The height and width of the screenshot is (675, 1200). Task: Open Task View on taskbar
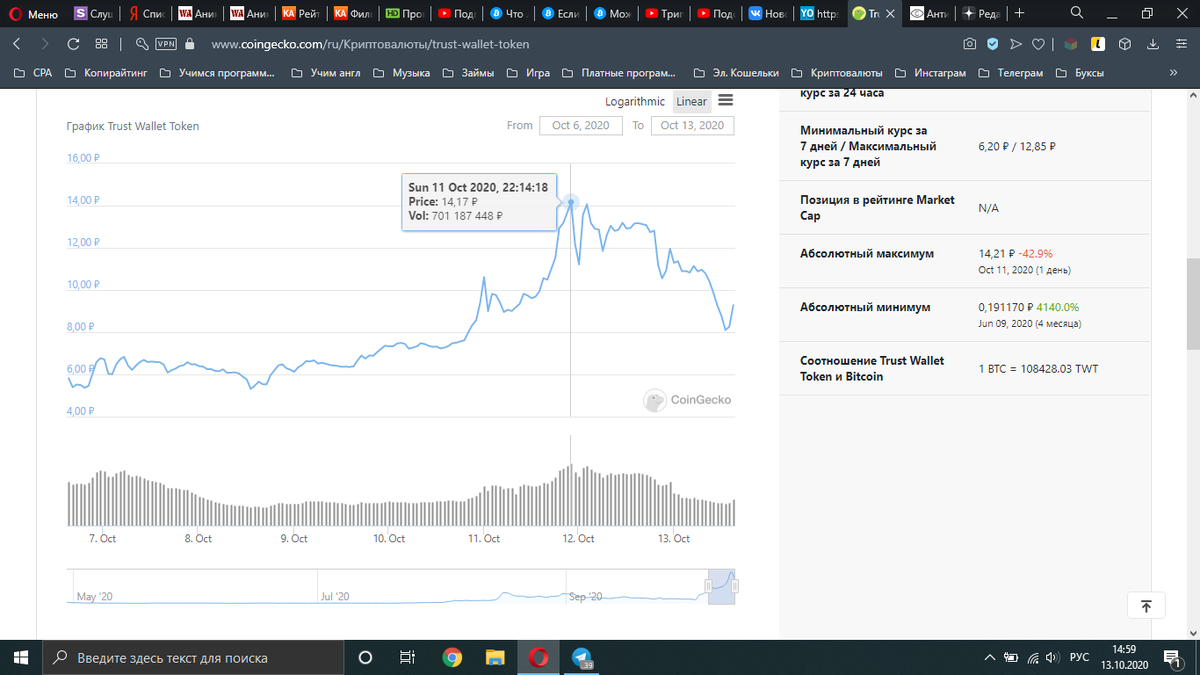[407, 657]
